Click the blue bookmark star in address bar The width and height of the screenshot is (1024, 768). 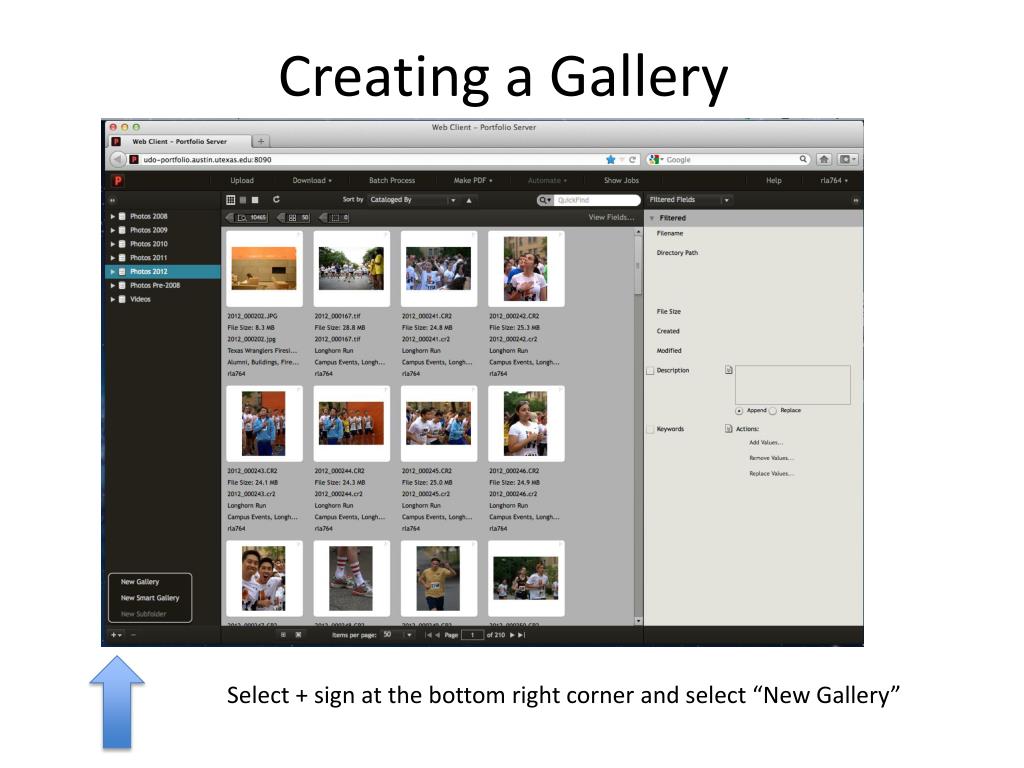(x=611, y=159)
